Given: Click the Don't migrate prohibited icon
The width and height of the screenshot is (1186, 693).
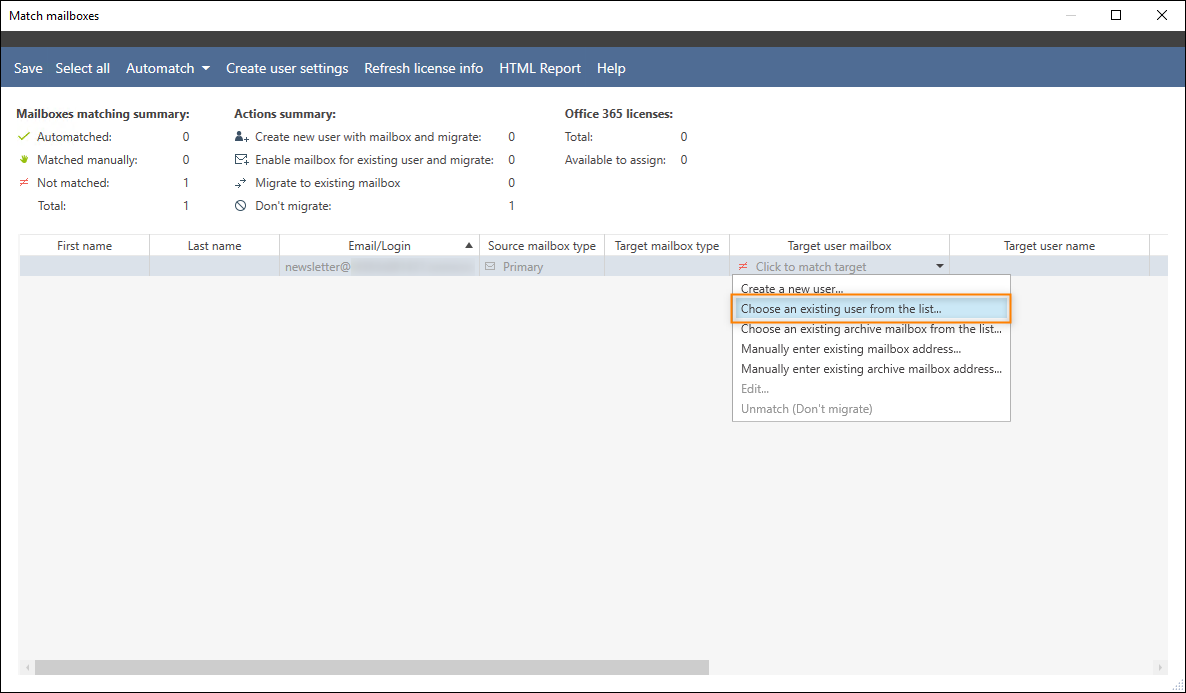Looking at the screenshot, I should 241,206.
